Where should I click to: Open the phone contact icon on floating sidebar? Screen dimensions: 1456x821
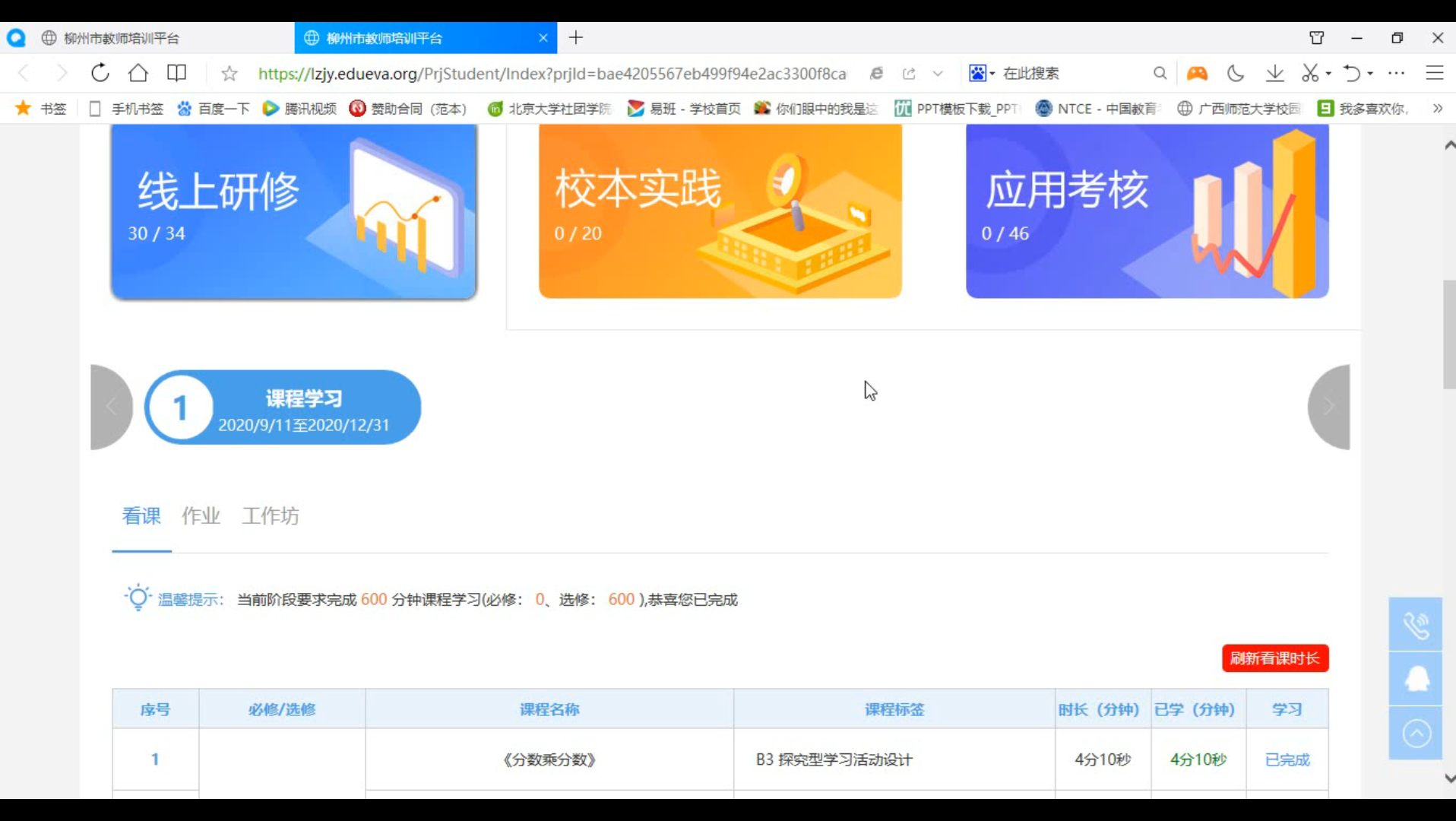[x=1416, y=625]
